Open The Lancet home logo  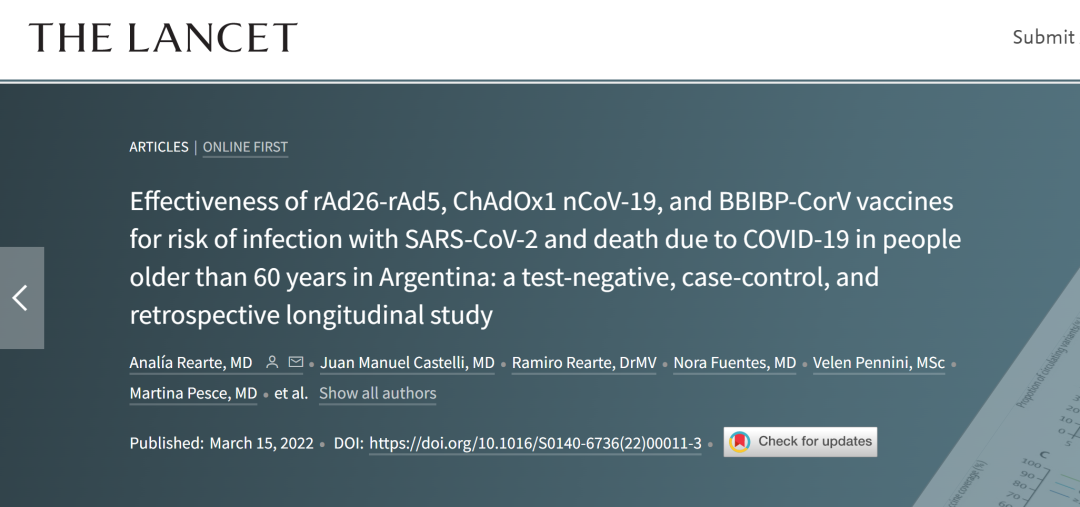163,38
